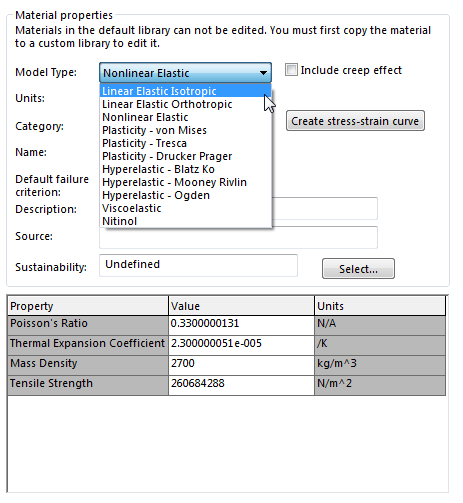Choose Linear Elastic Orthotropic model type

pos(185,104)
